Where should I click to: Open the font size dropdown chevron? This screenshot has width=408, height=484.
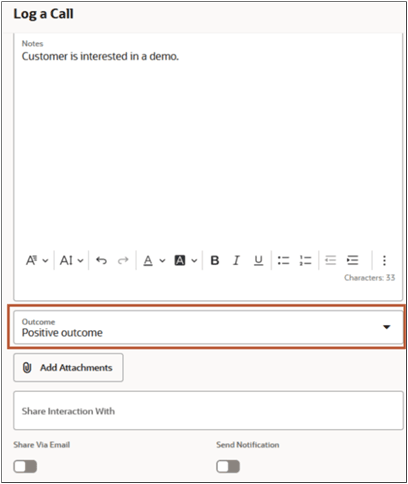click(45, 261)
